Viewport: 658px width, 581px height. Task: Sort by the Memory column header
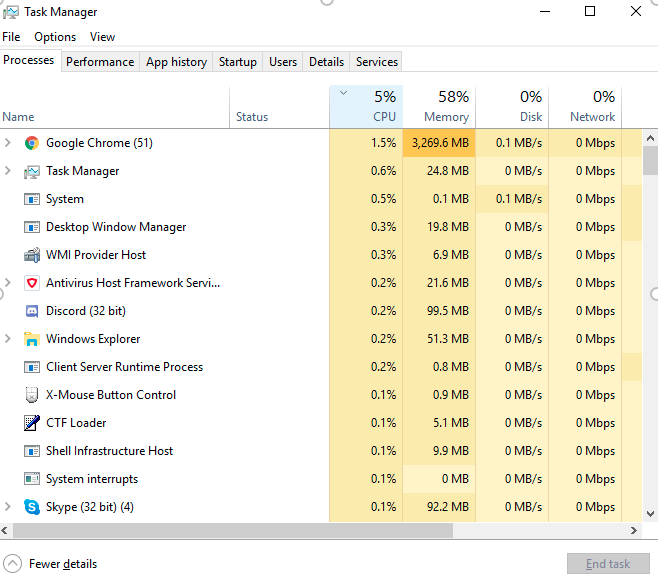point(439,107)
